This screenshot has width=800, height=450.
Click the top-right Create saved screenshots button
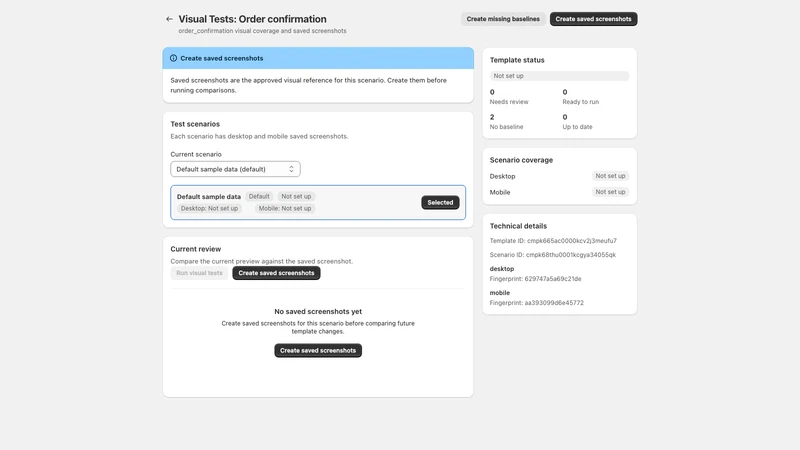(x=593, y=19)
